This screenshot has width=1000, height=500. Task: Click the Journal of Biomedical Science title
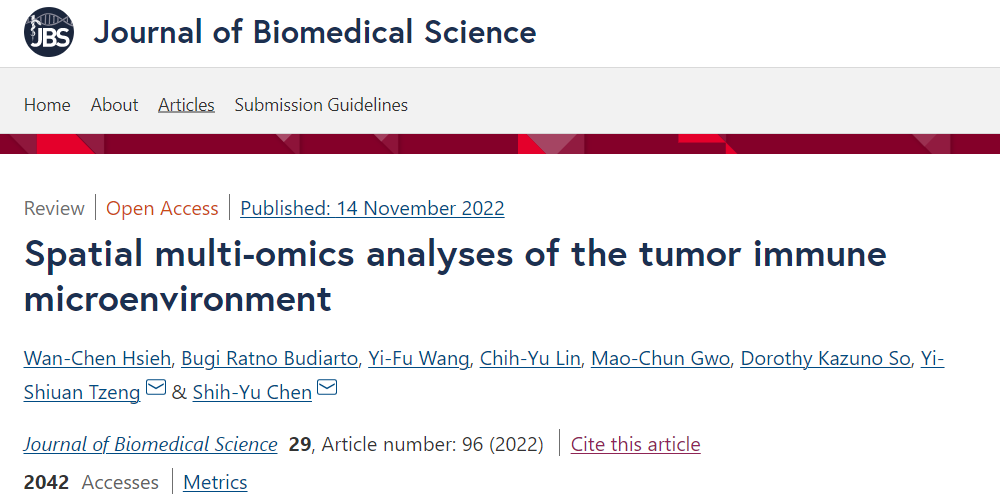click(x=314, y=32)
